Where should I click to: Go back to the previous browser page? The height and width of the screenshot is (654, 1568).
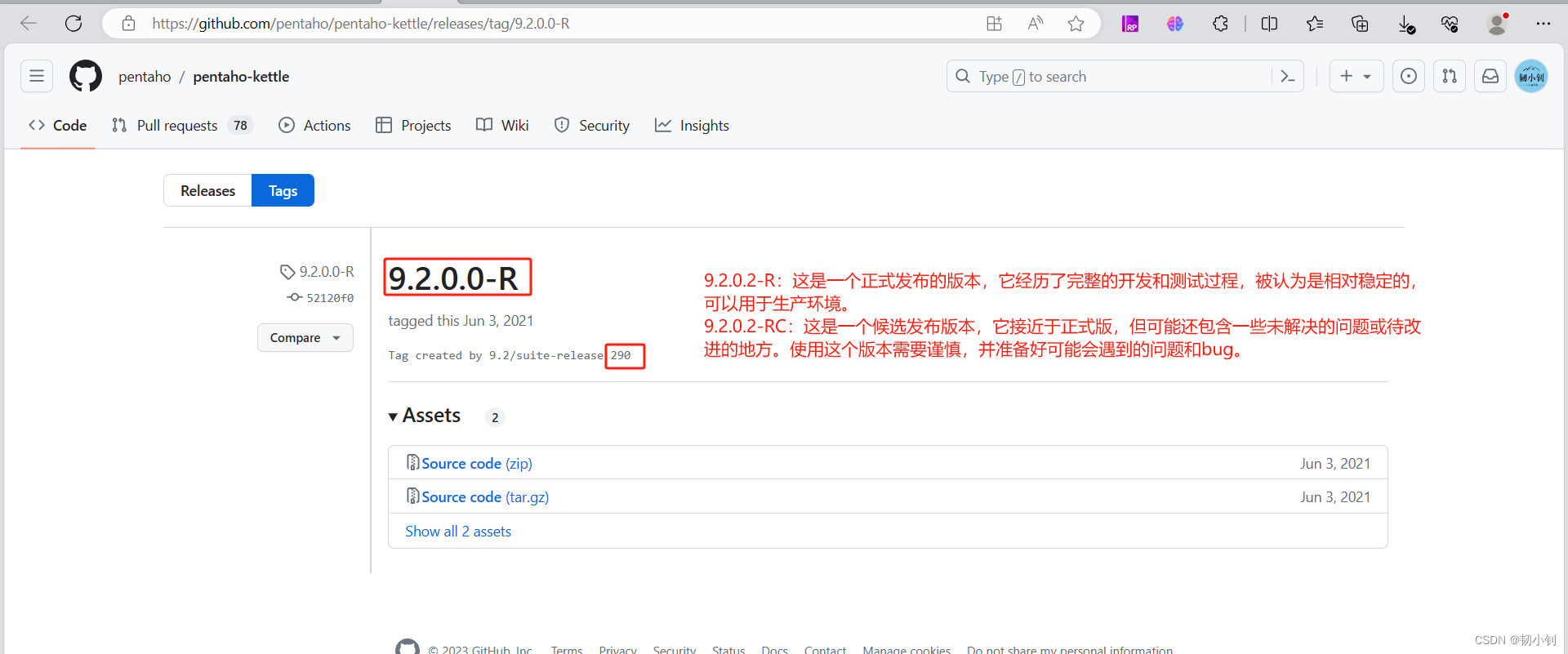pyautogui.click(x=29, y=24)
